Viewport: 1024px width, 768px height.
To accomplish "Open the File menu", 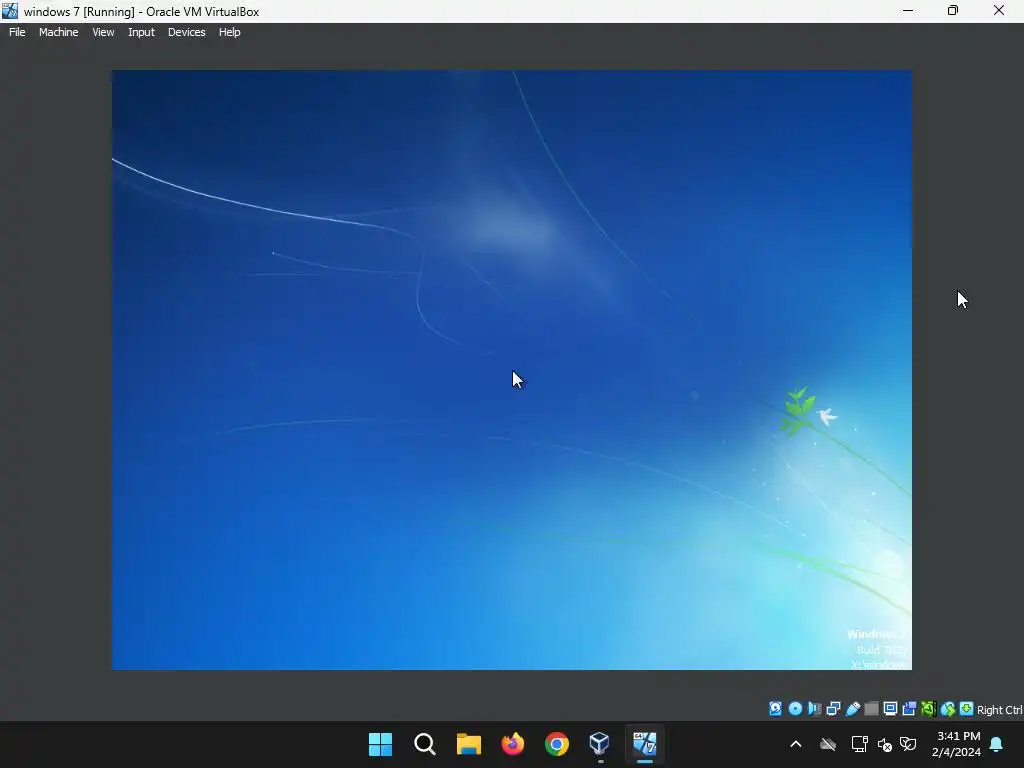I will point(17,32).
